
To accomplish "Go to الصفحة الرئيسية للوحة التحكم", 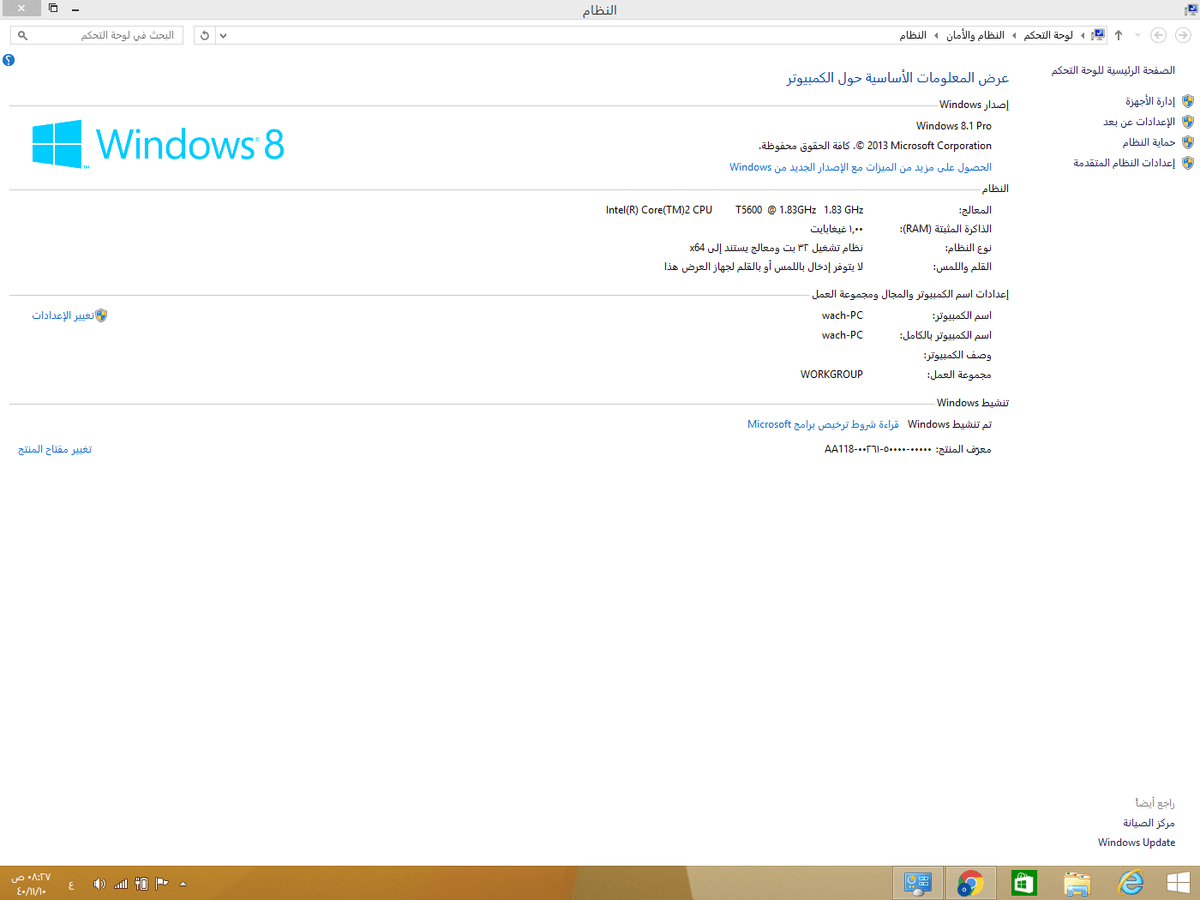I will pyautogui.click(x=1113, y=70).
